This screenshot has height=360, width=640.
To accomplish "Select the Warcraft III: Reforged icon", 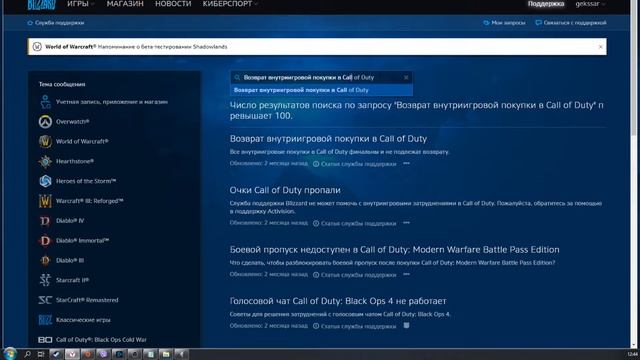I will tap(45, 201).
